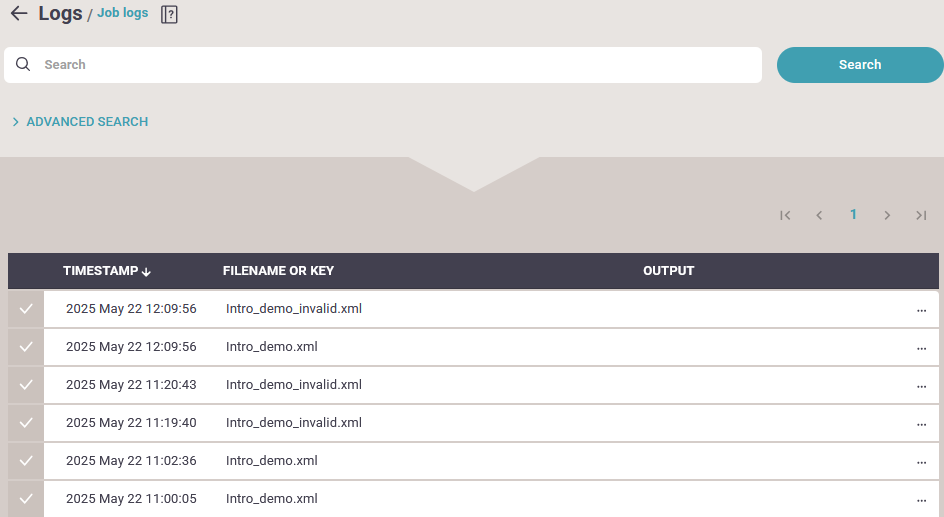Image resolution: width=944 pixels, height=517 pixels.
Task: Go to the next results page
Action: (x=887, y=215)
